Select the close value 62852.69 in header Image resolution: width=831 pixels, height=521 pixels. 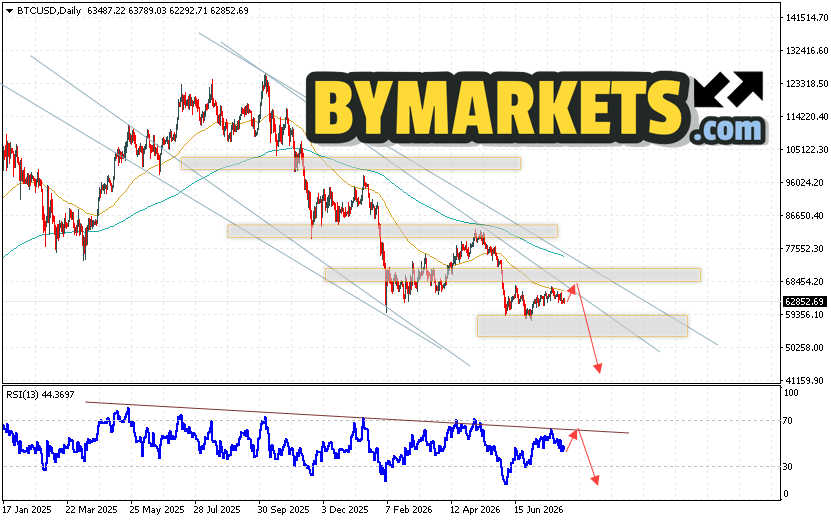[x=230, y=11]
